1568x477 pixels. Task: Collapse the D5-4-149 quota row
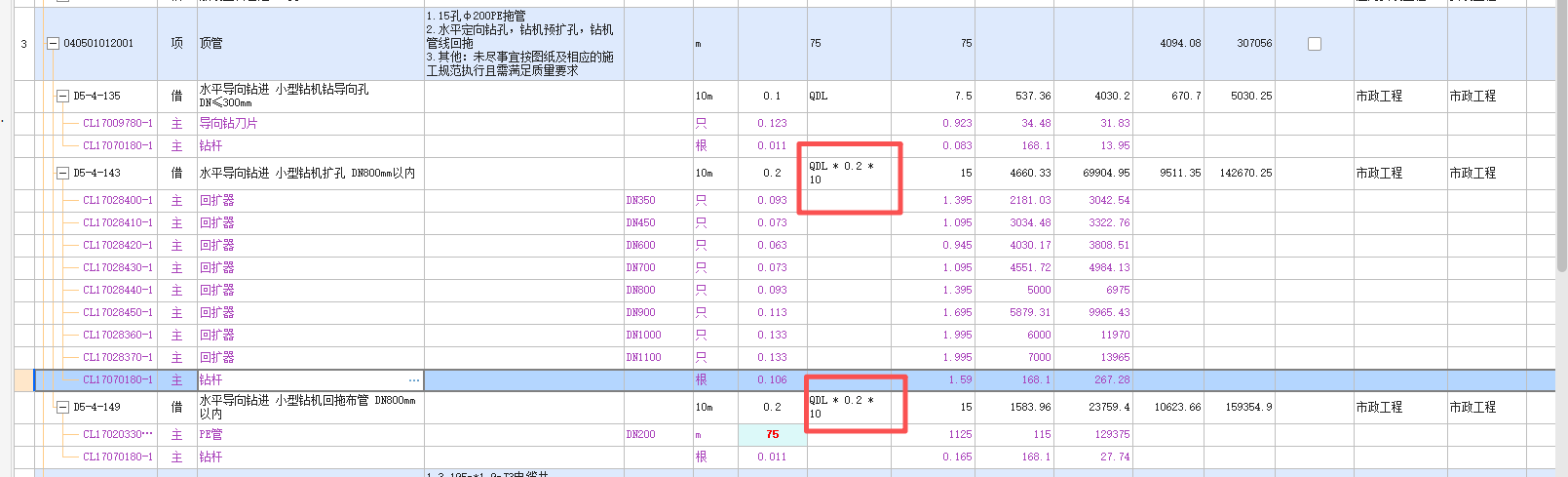[x=62, y=408]
